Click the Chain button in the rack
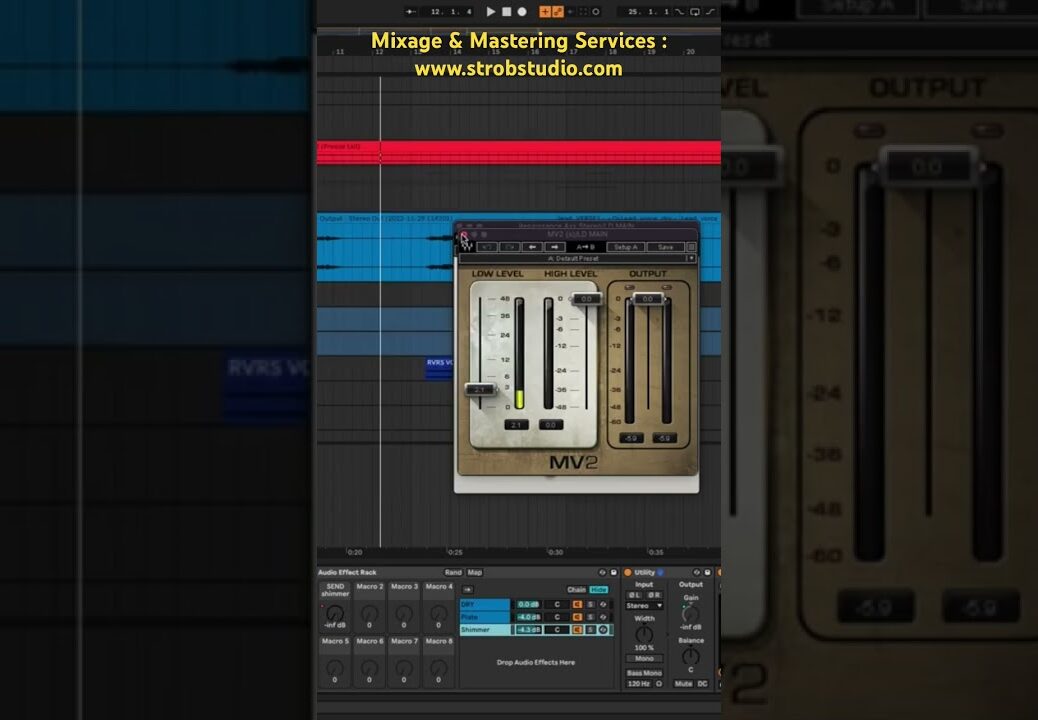This screenshot has width=1038, height=720. pos(577,590)
